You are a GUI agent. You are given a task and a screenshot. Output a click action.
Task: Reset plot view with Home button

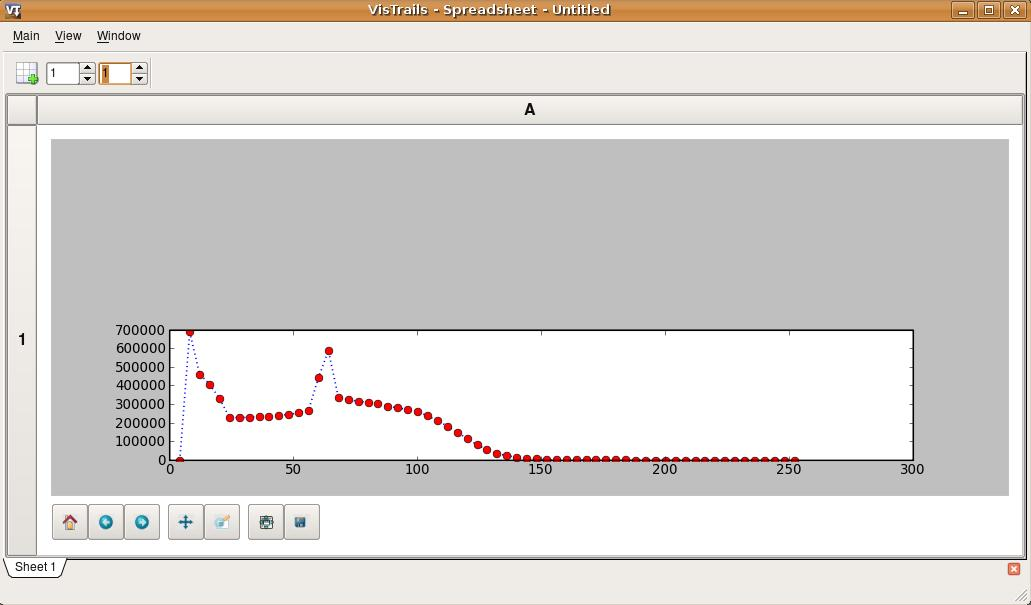70,522
